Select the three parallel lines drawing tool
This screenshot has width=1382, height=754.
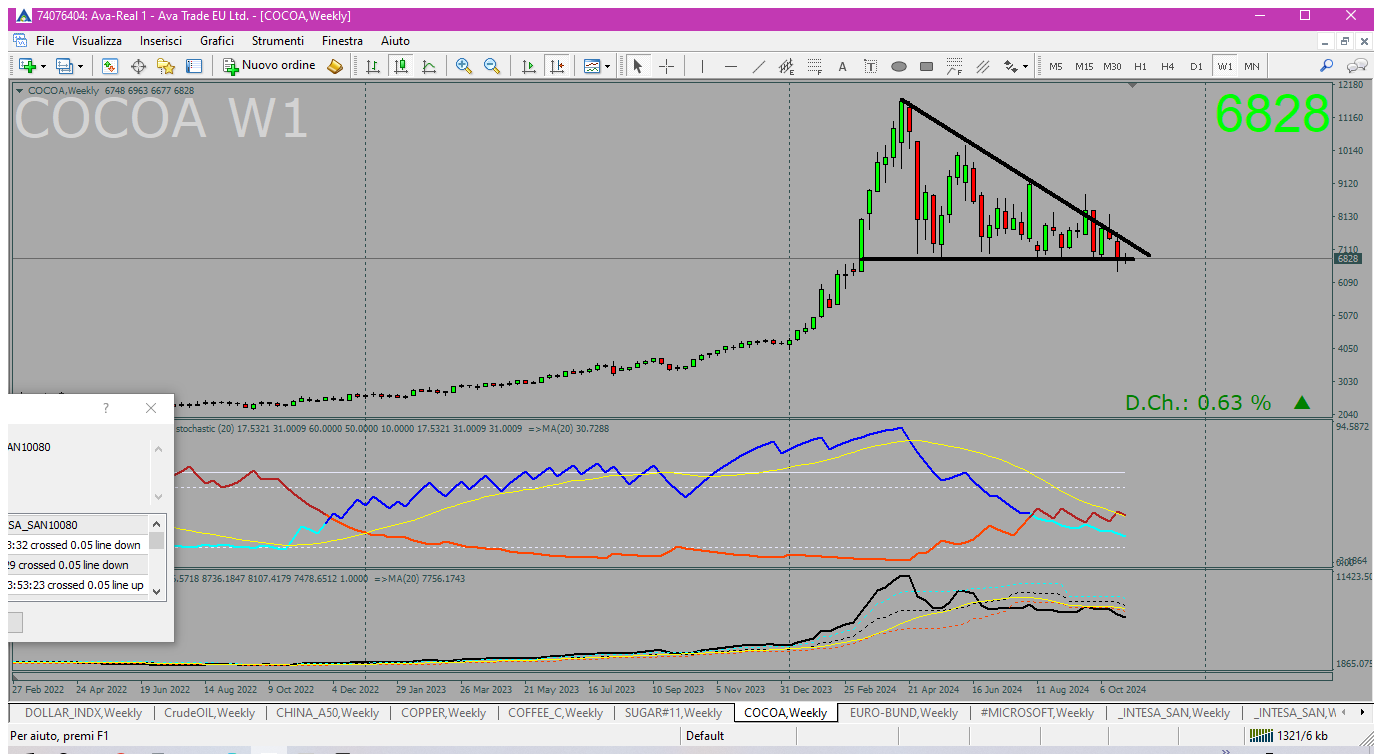pyautogui.click(x=982, y=66)
